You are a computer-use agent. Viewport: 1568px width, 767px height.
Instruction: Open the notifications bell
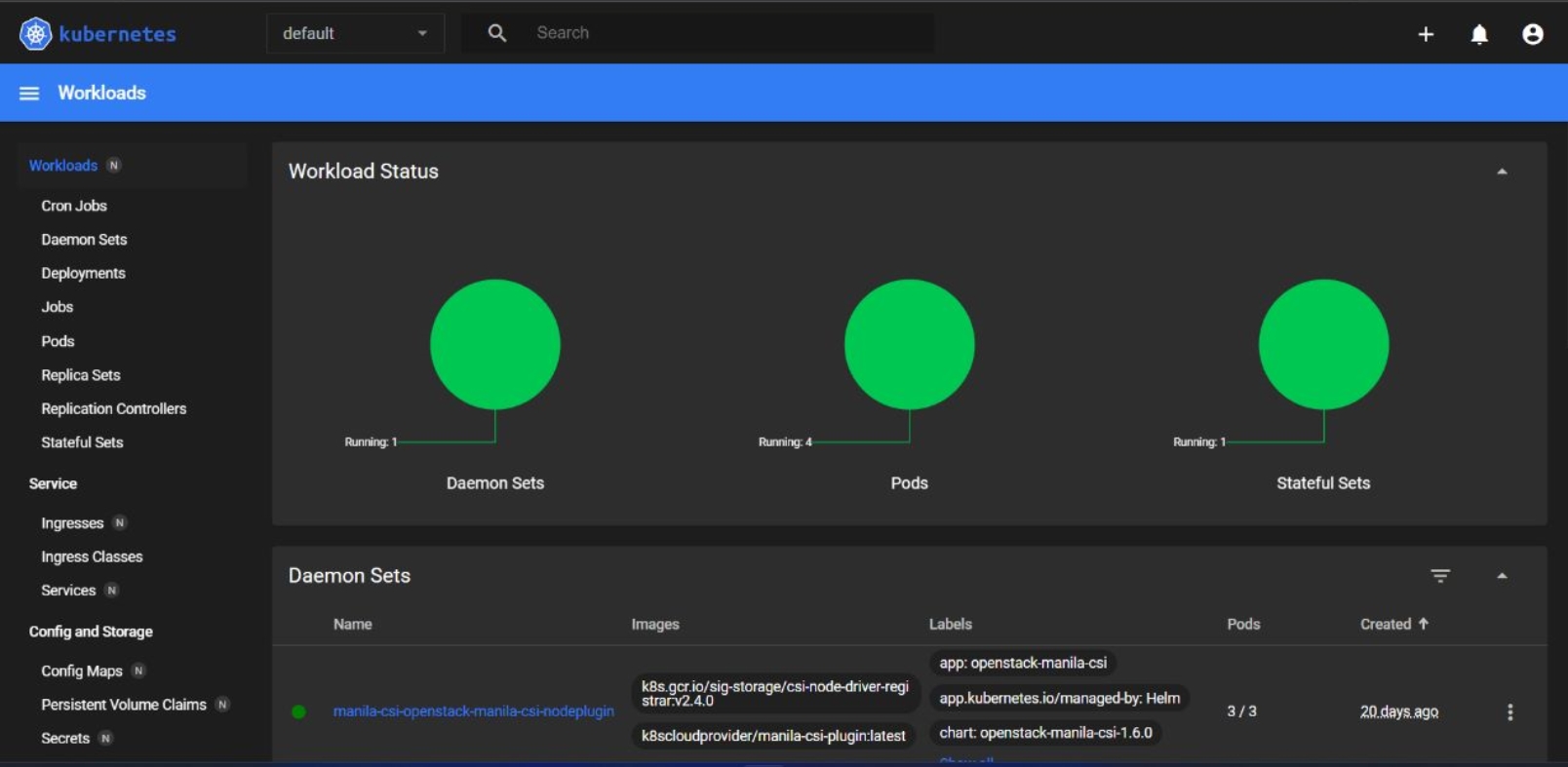[1479, 34]
